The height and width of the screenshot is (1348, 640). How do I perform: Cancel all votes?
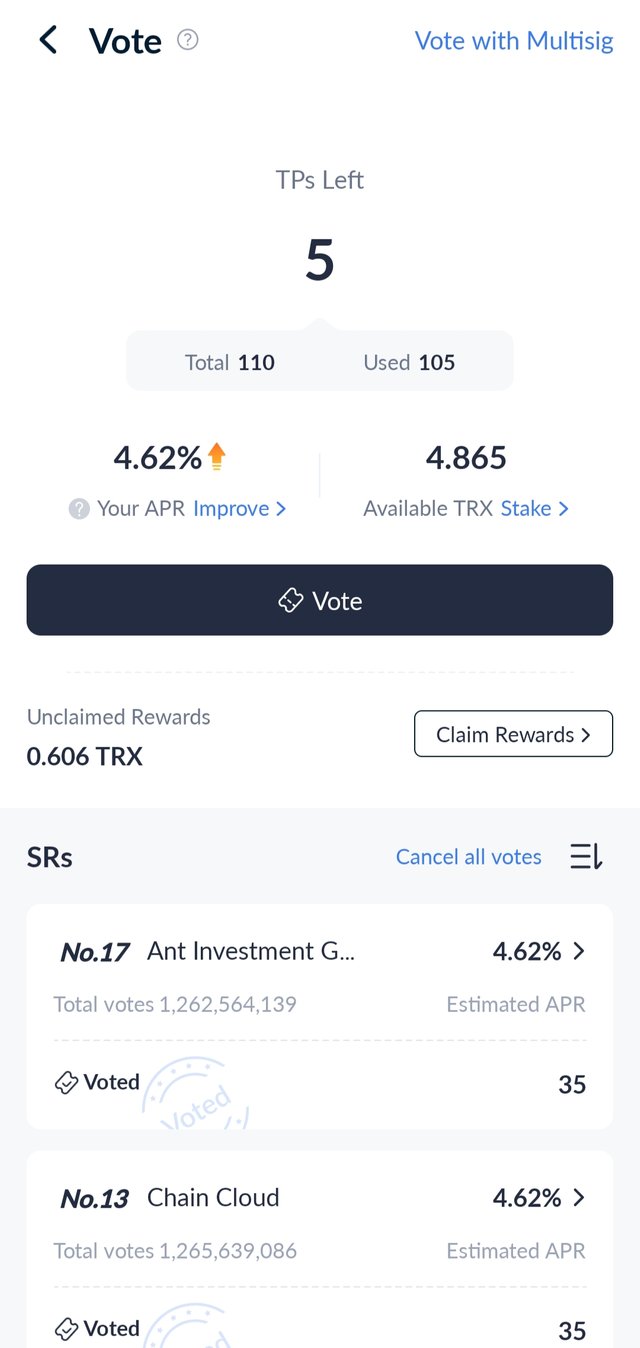click(x=469, y=857)
